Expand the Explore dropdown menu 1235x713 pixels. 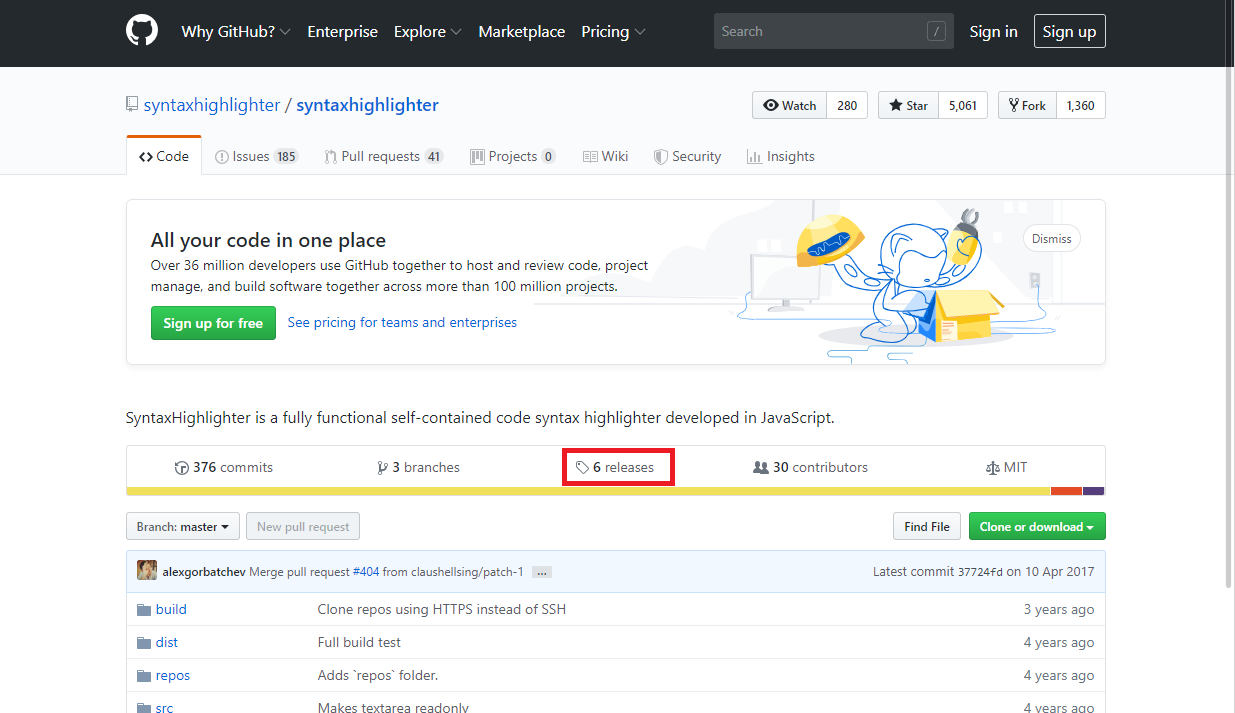428,31
